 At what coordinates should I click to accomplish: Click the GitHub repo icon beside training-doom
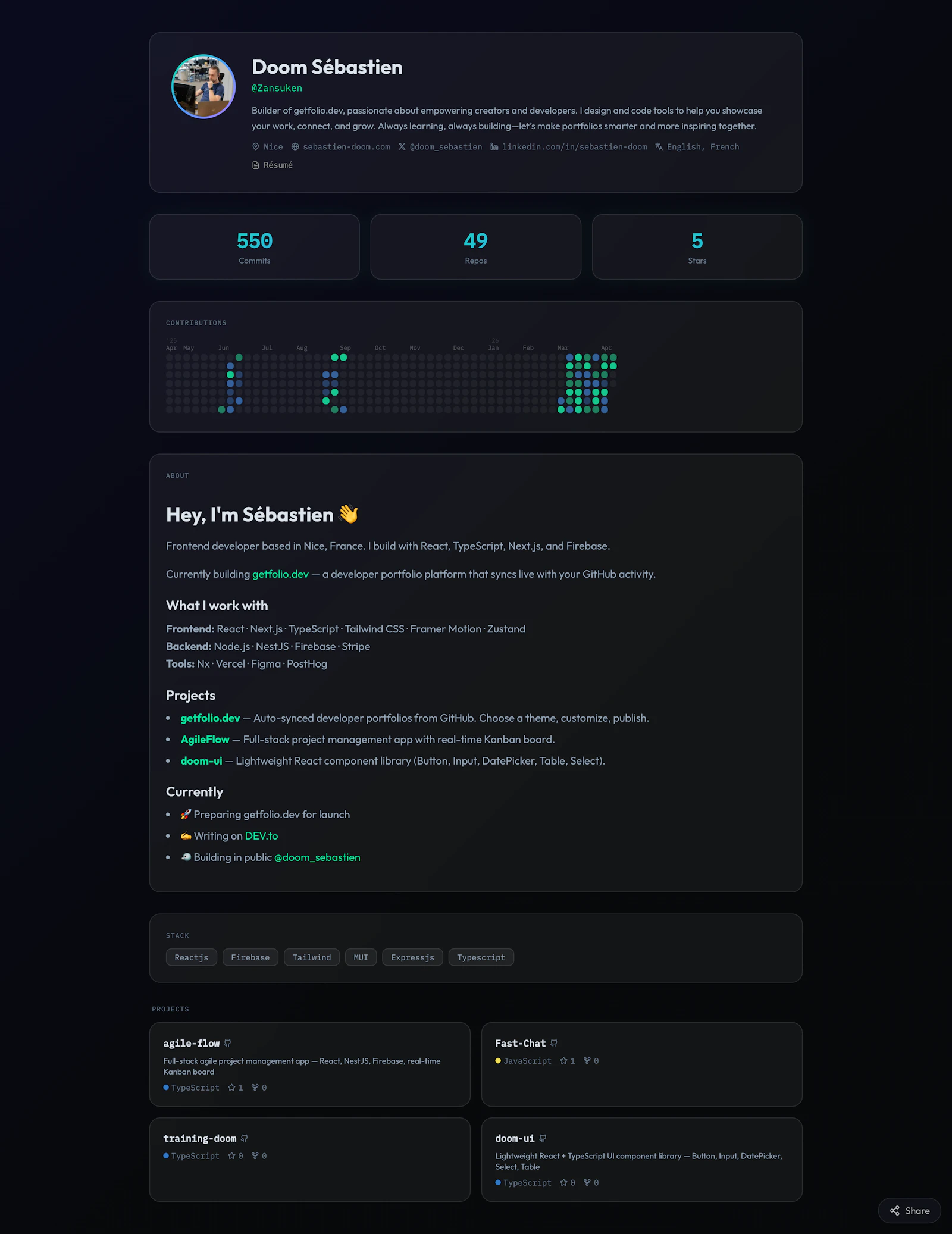[245, 1138]
